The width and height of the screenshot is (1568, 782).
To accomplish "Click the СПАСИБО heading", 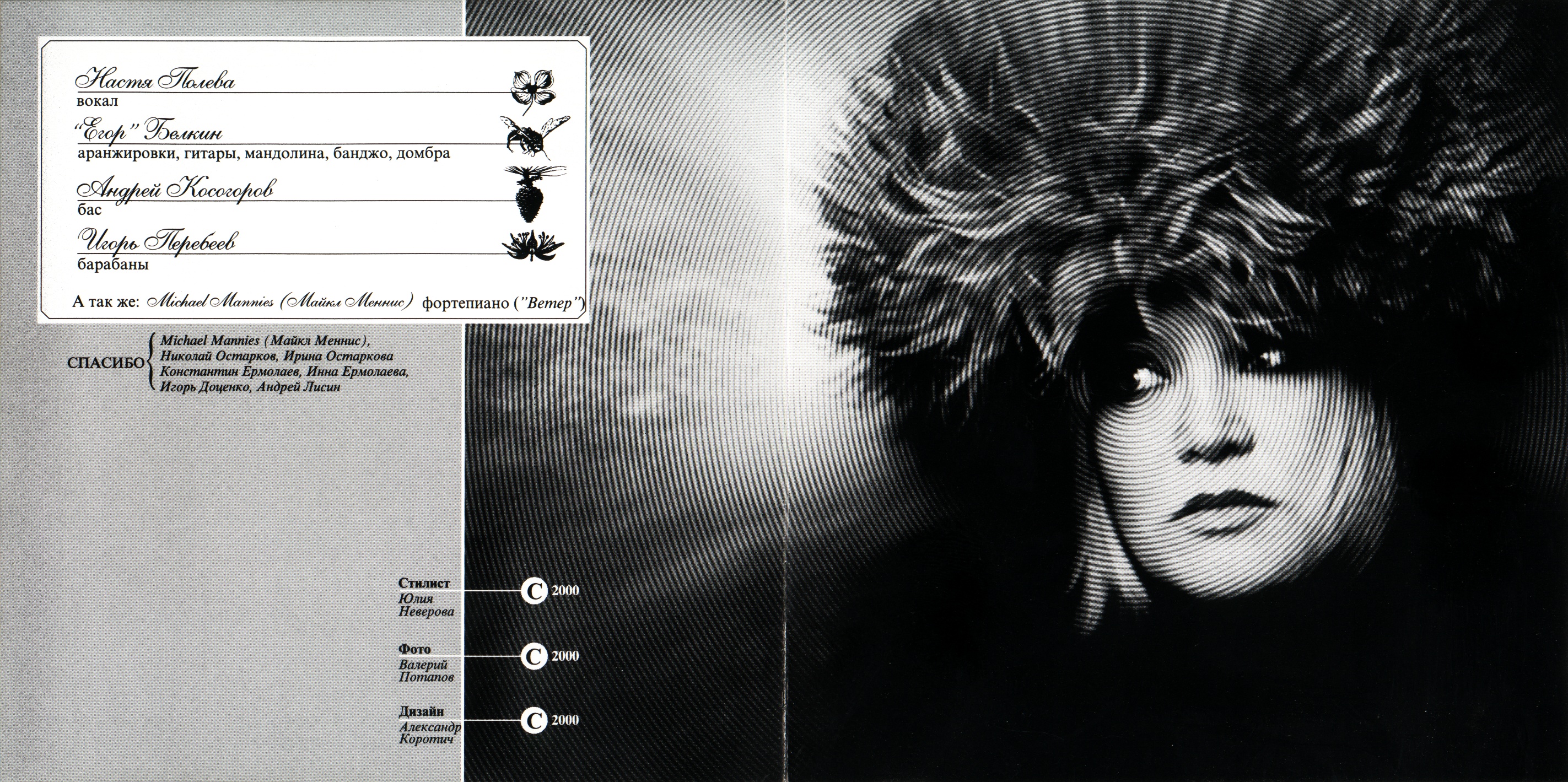I will tap(107, 363).
